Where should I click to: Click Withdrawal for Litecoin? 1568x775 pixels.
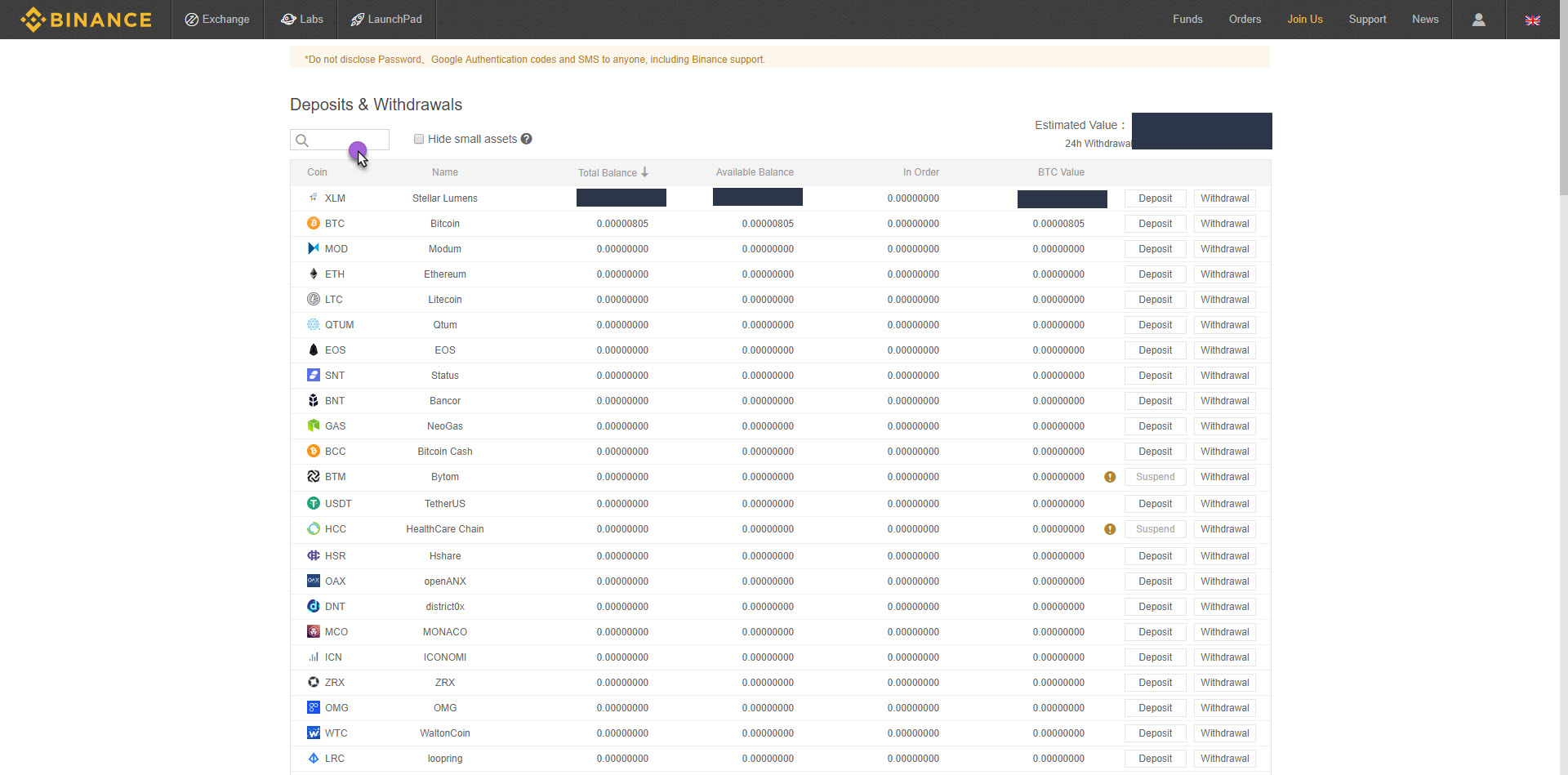(1225, 300)
